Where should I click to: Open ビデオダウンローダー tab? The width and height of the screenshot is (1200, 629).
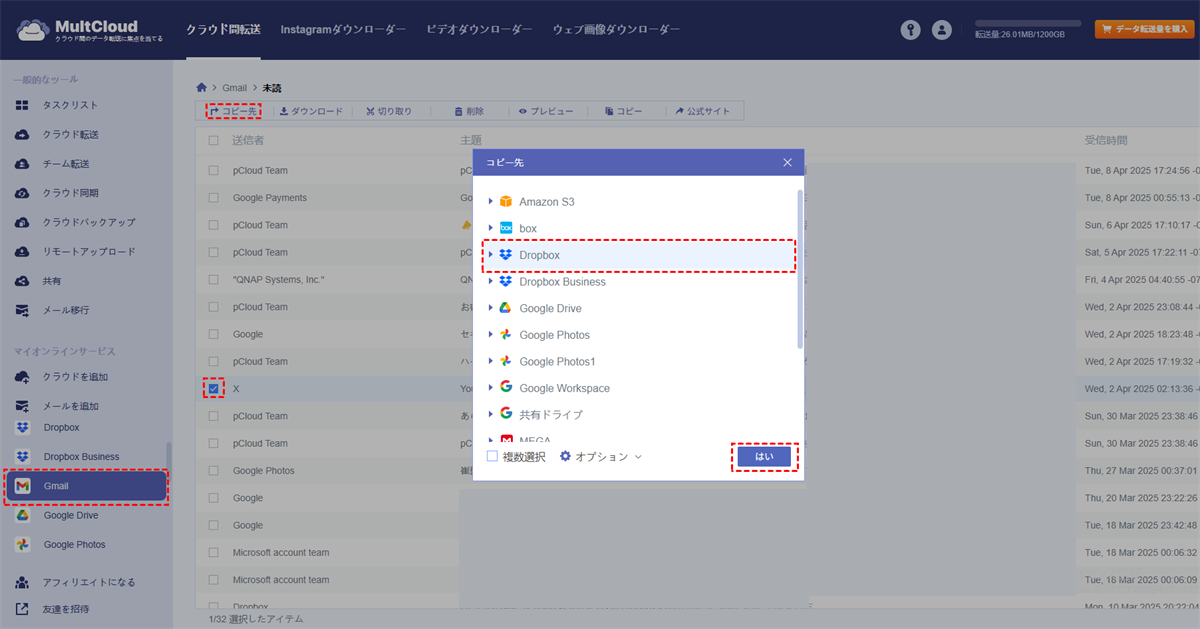[479, 30]
